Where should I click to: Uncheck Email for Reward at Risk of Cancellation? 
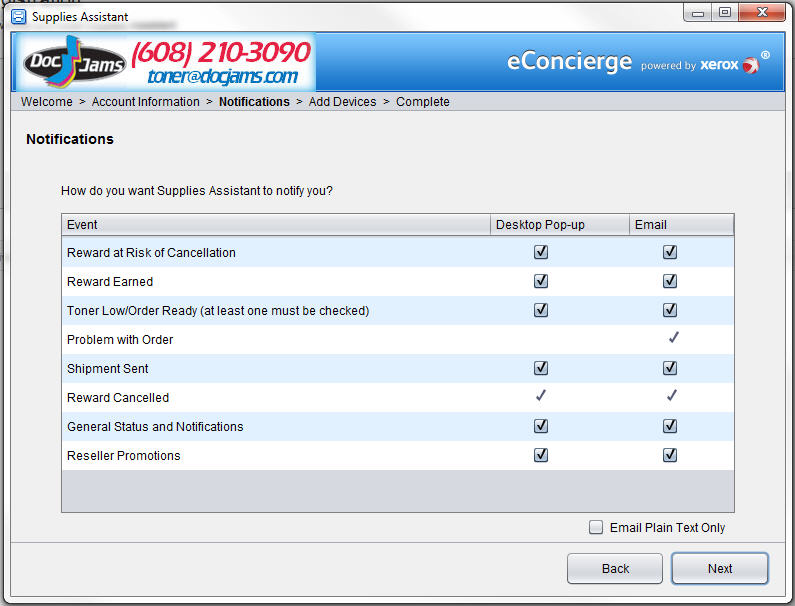click(x=670, y=253)
